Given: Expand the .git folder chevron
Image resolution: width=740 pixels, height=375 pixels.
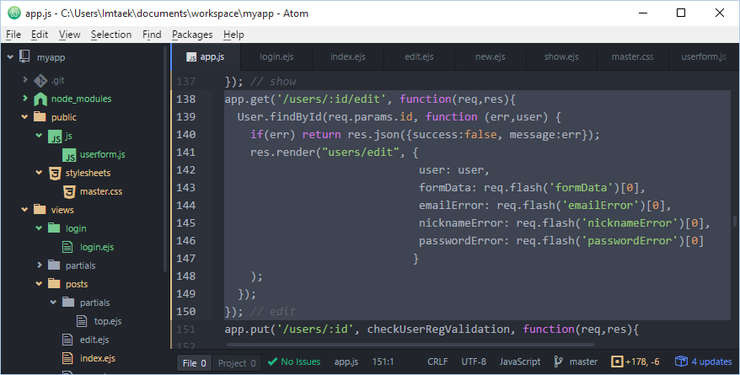Looking at the screenshot, I should tap(25, 80).
